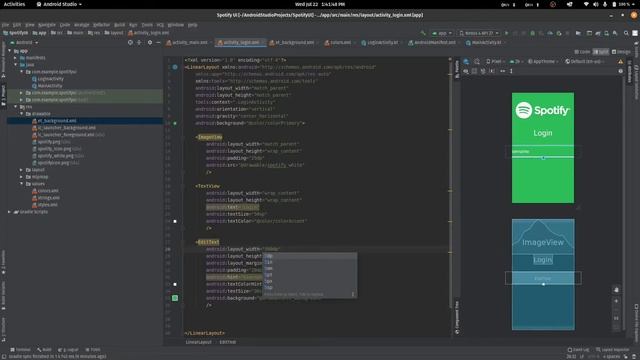Expand Gradle Scripts node
The height and width of the screenshot is (360, 640).
pos(10,212)
